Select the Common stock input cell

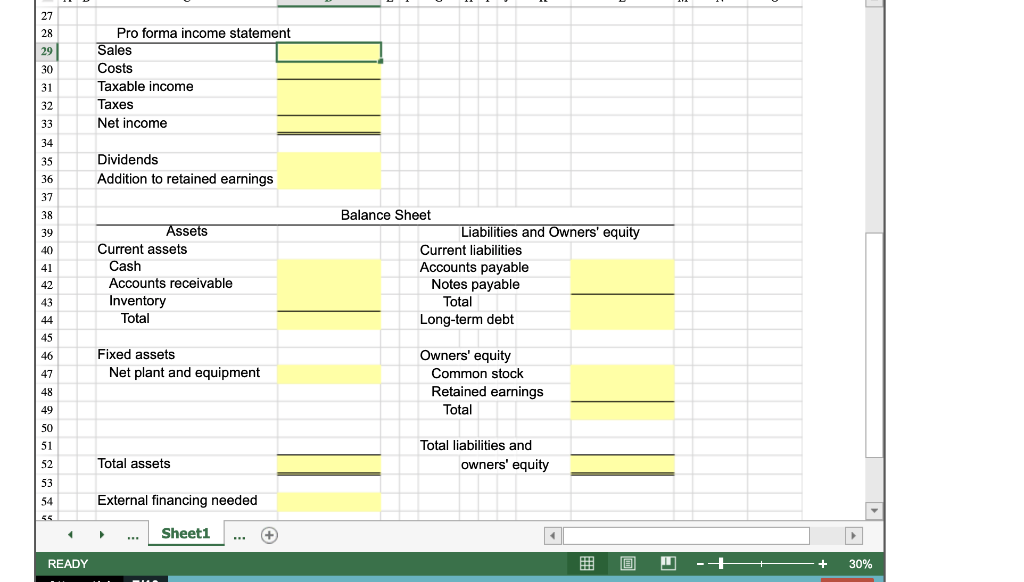pos(622,374)
